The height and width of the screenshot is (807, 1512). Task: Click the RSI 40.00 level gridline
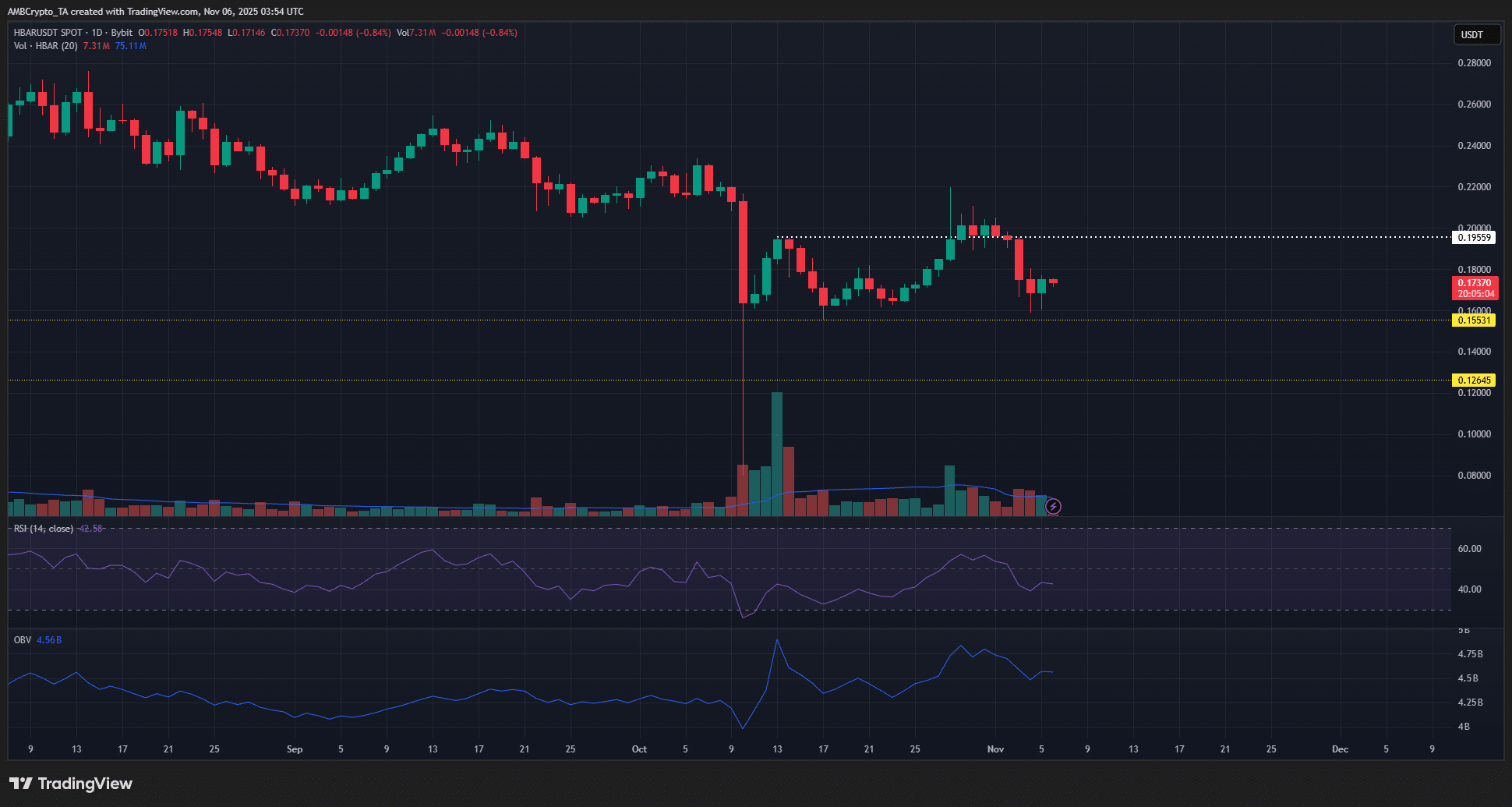click(701, 590)
